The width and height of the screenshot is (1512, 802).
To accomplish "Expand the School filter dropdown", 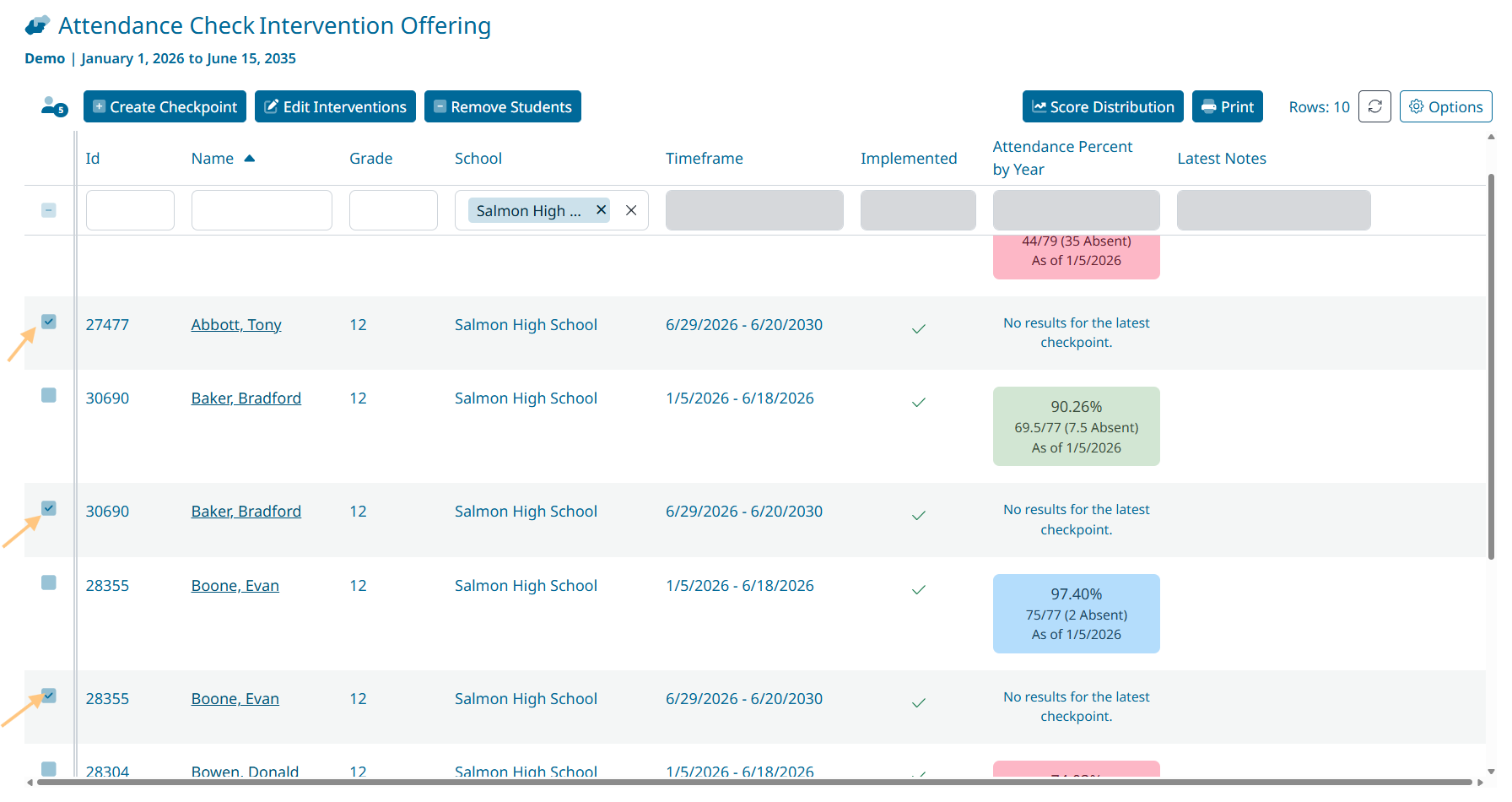I will pos(532,211).
